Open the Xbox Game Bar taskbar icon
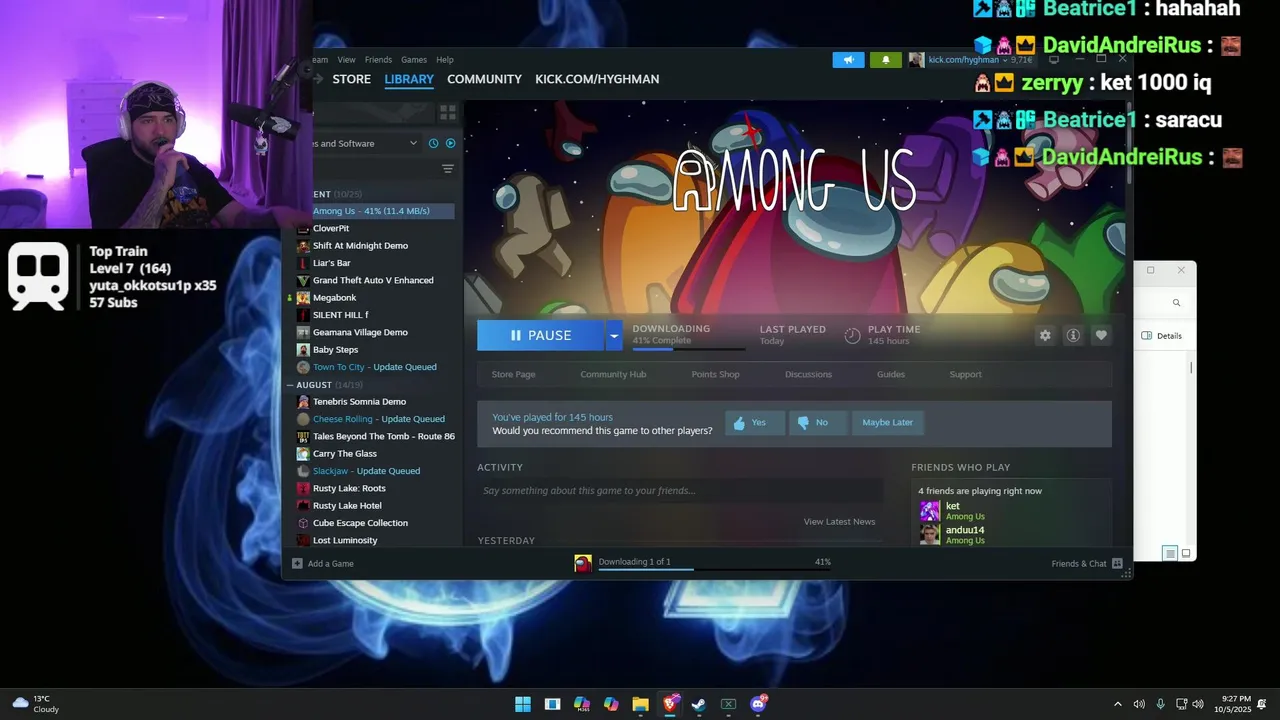The width and height of the screenshot is (1280, 720). 729,704
